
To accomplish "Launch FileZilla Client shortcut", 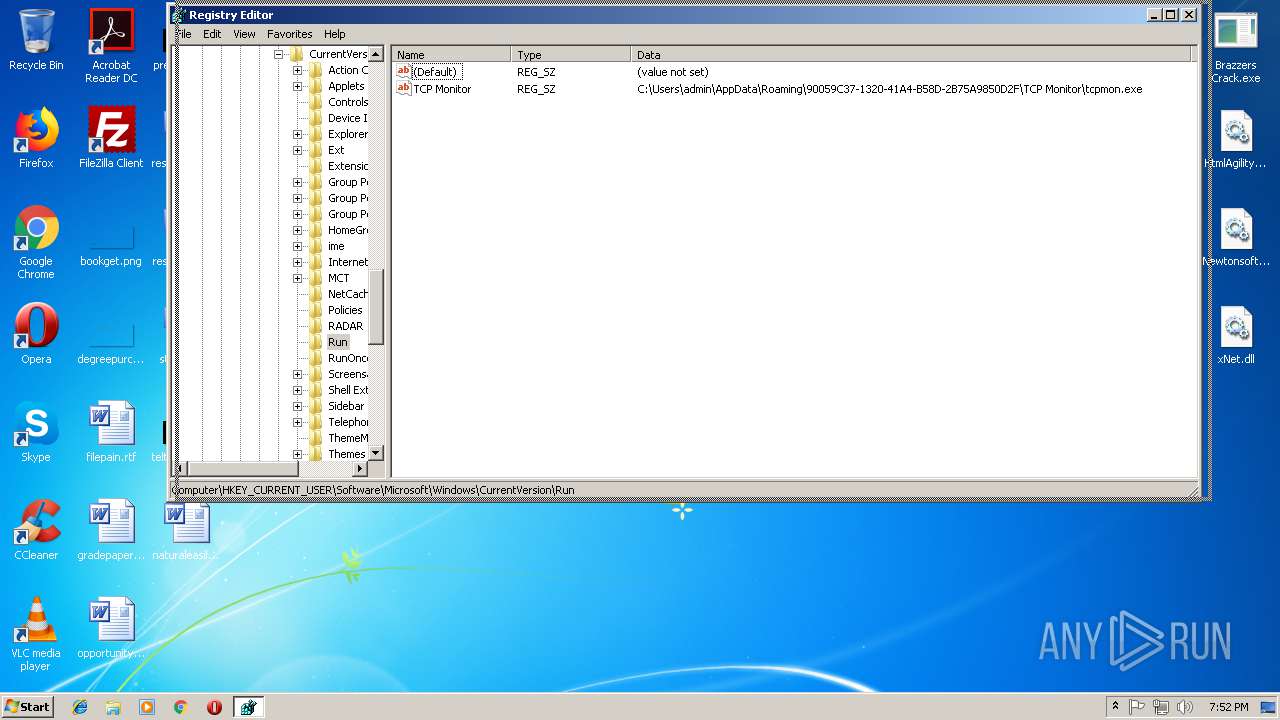I will coord(111,139).
